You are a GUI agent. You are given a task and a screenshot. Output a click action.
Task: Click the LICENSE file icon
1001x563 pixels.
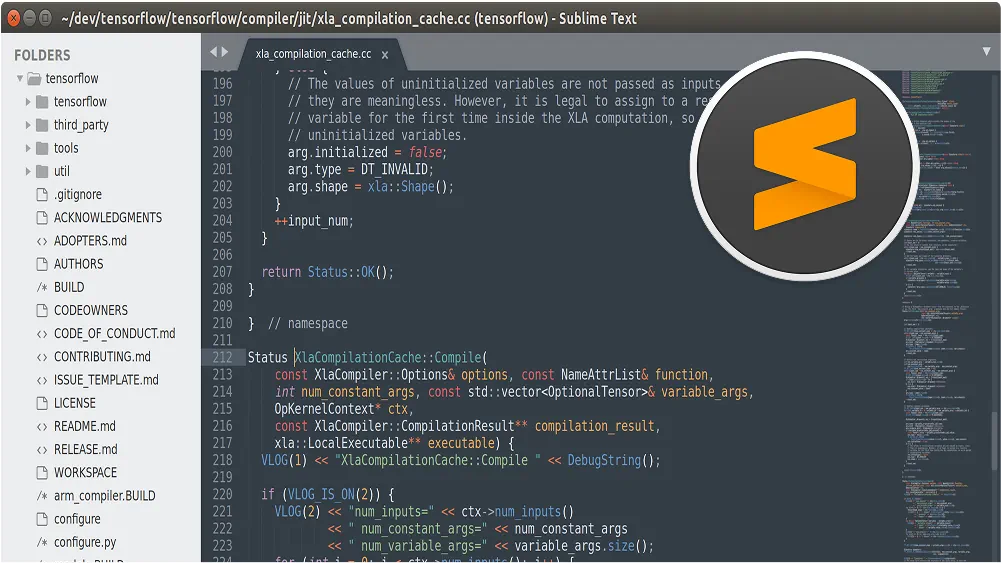pyautogui.click(x=42, y=403)
